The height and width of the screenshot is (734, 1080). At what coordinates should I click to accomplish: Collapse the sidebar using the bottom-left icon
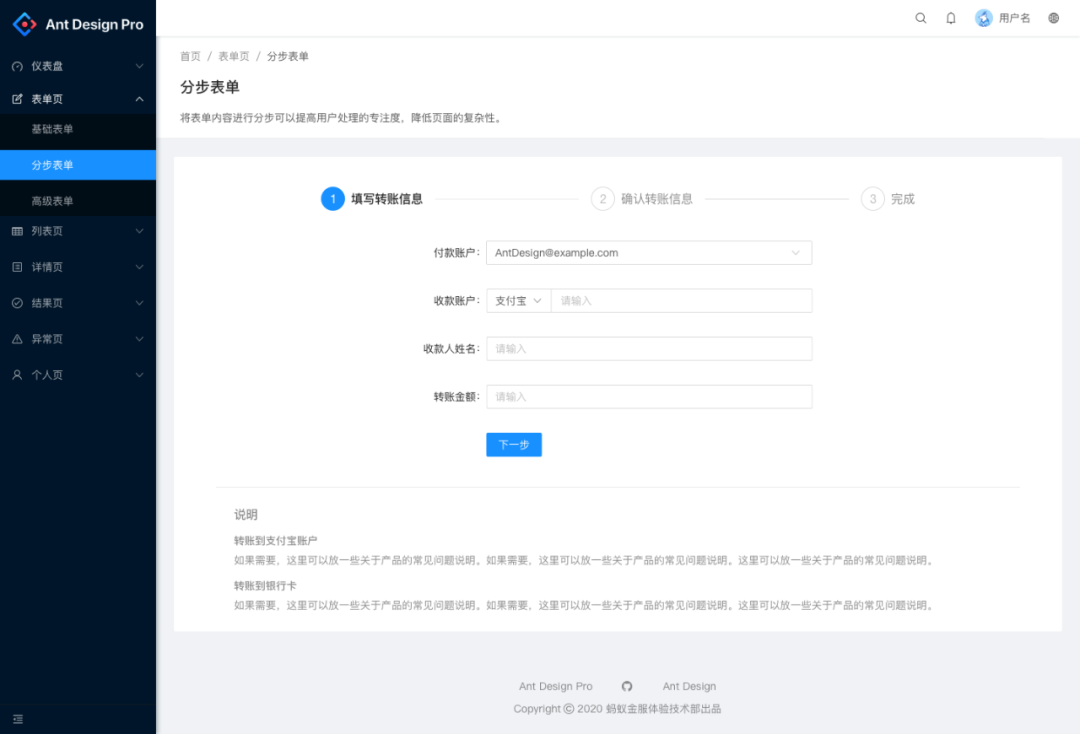[18, 718]
